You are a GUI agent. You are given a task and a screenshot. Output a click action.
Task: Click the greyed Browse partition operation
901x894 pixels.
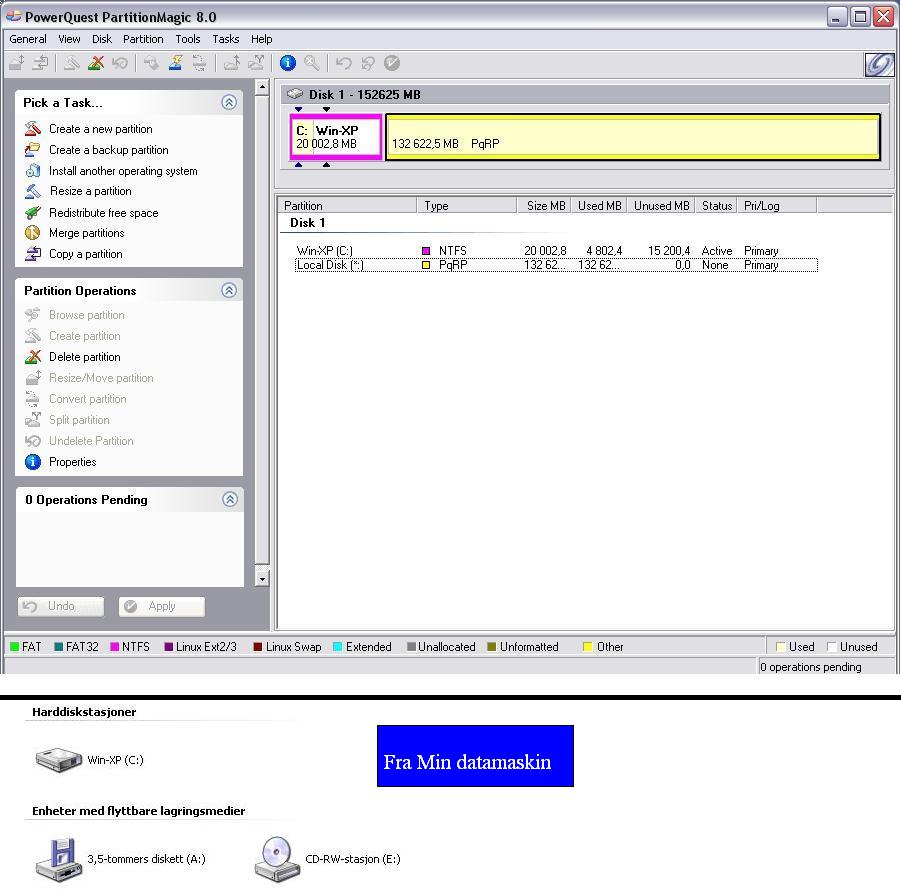click(87, 315)
